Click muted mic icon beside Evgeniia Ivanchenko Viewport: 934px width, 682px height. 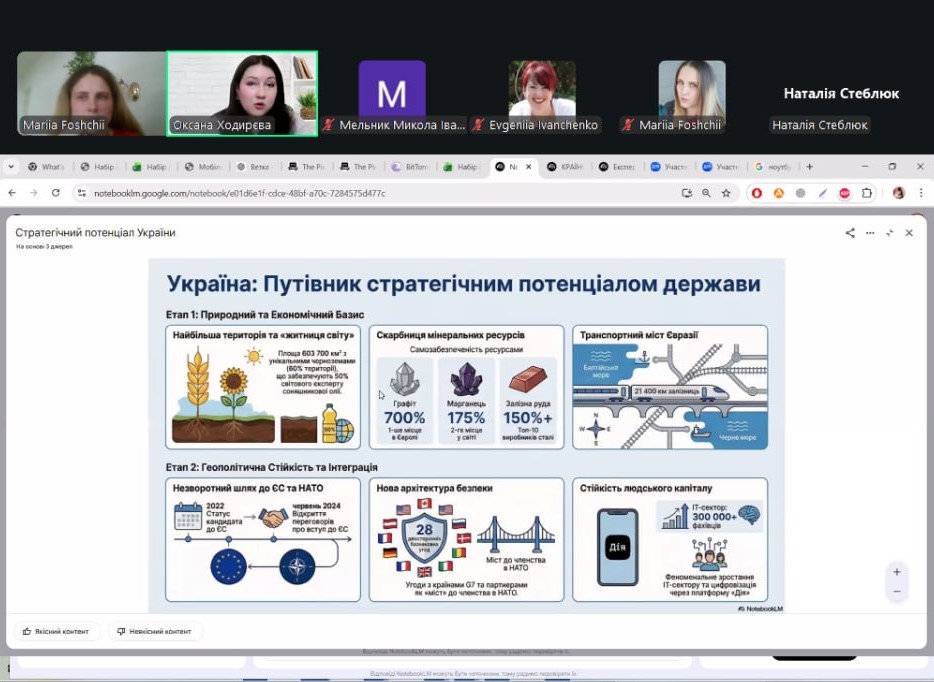pyautogui.click(x=478, y=124)
